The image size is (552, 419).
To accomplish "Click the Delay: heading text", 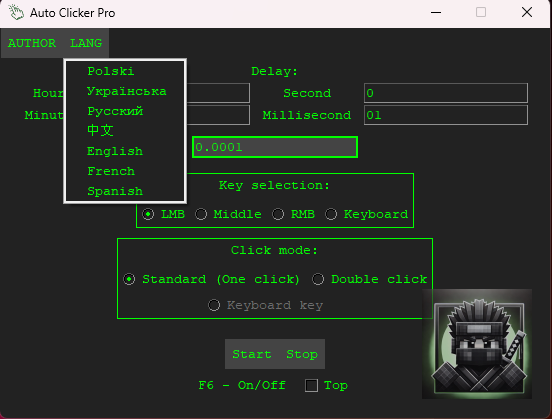I will (275, 71).
